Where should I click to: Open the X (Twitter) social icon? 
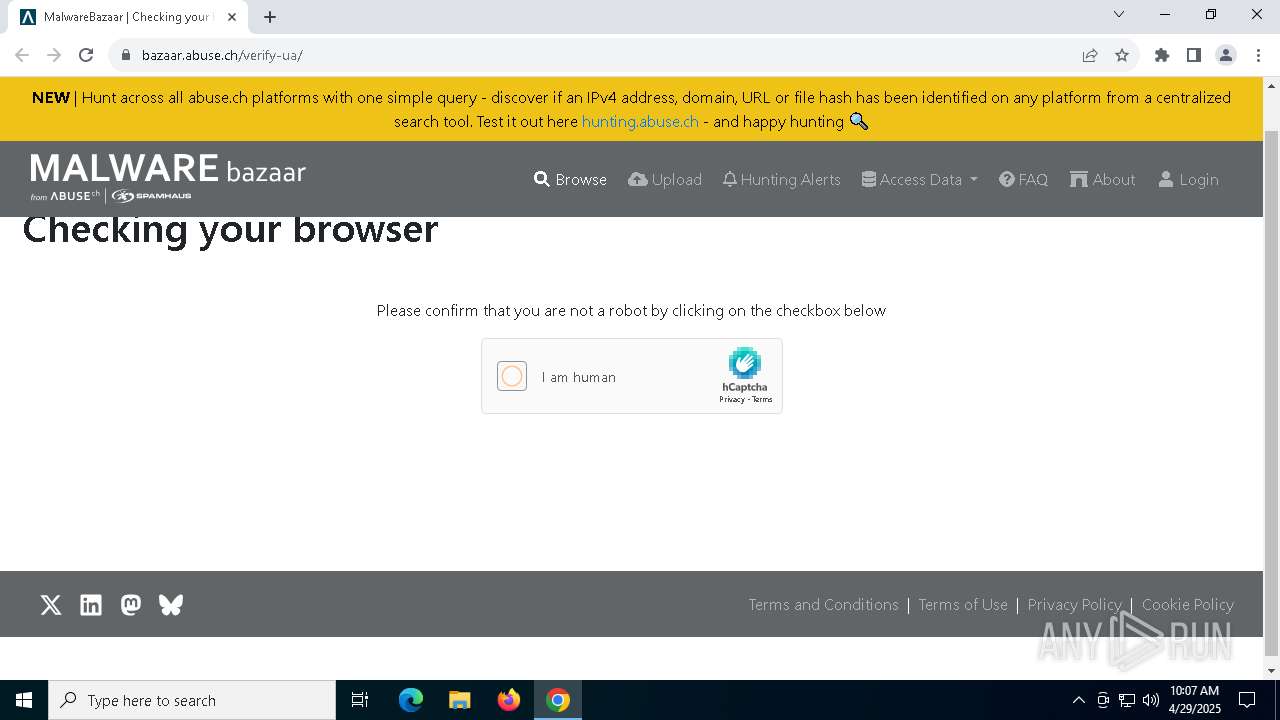51,604
